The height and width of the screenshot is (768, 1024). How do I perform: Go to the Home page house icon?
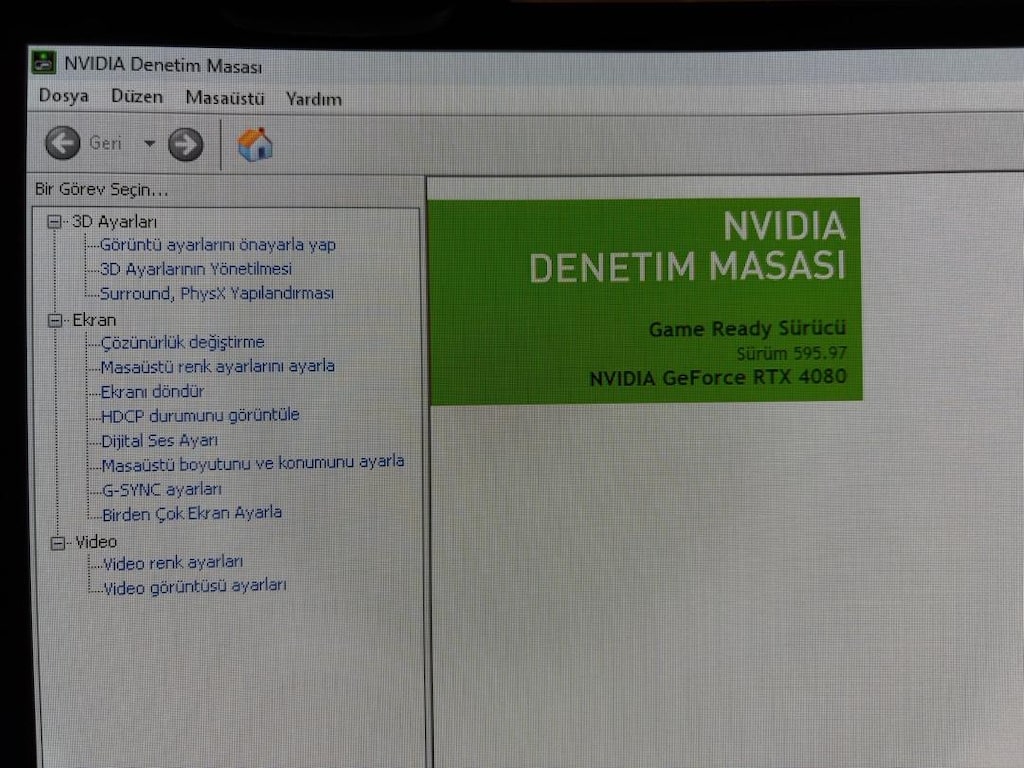(x=255, y=144)
